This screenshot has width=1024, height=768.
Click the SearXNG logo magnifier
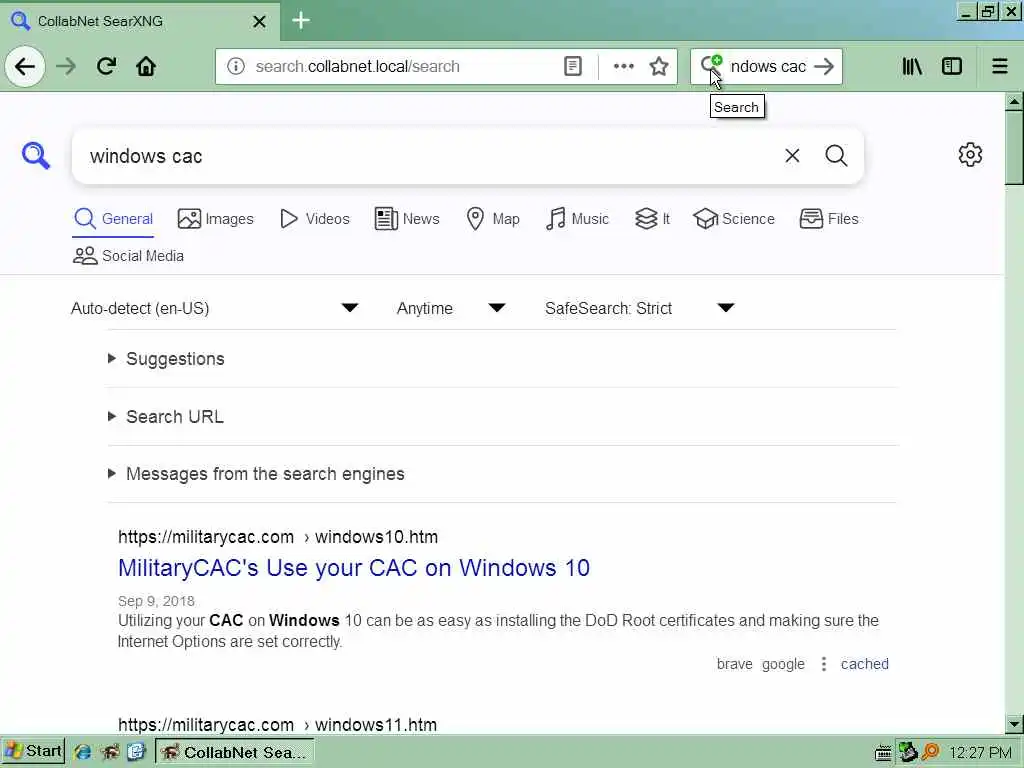tap(35, 155)
